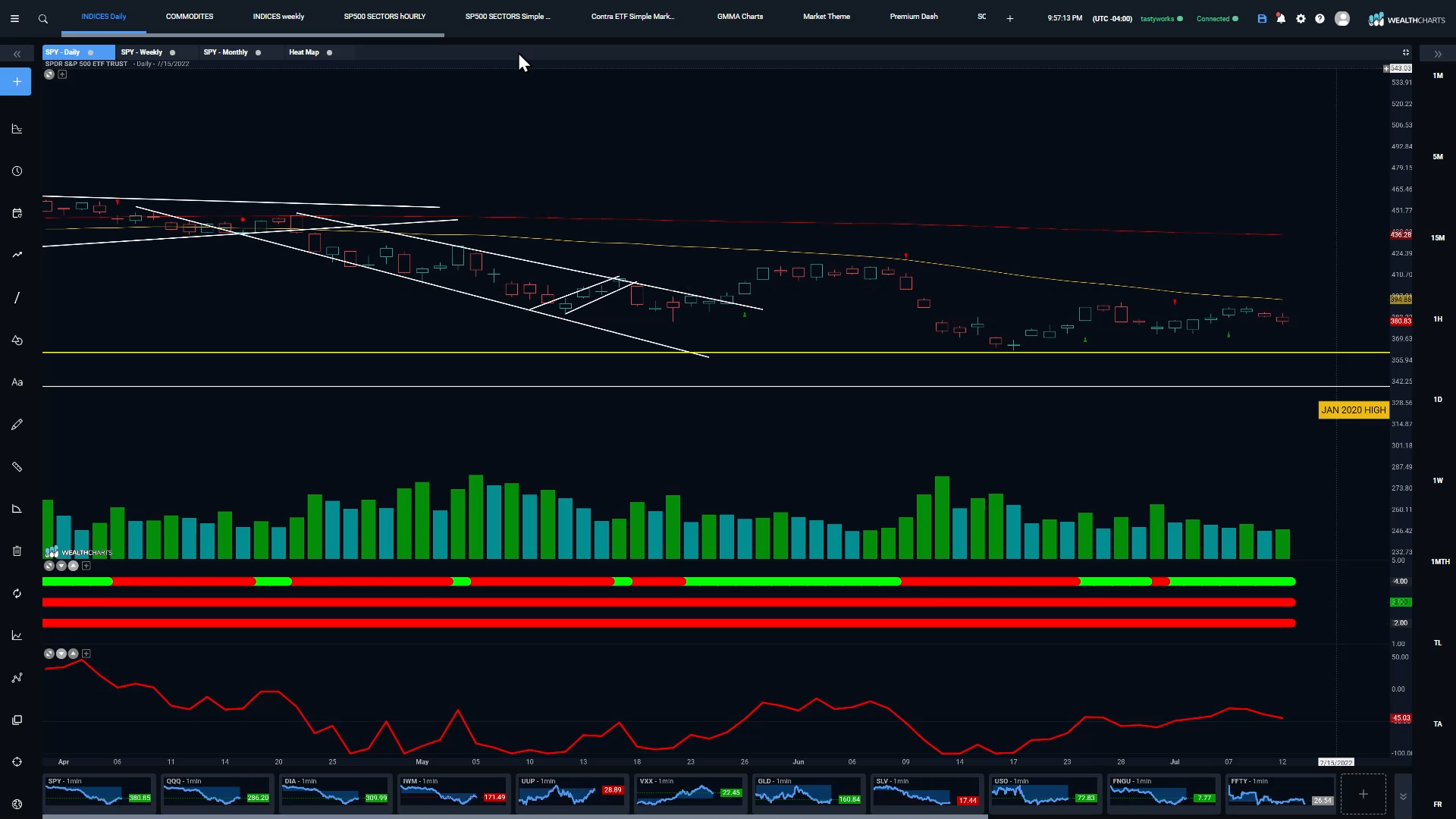Open the hamburger main menu
The width and height of the screenshot is (1456, 819).
pos(14,19)
